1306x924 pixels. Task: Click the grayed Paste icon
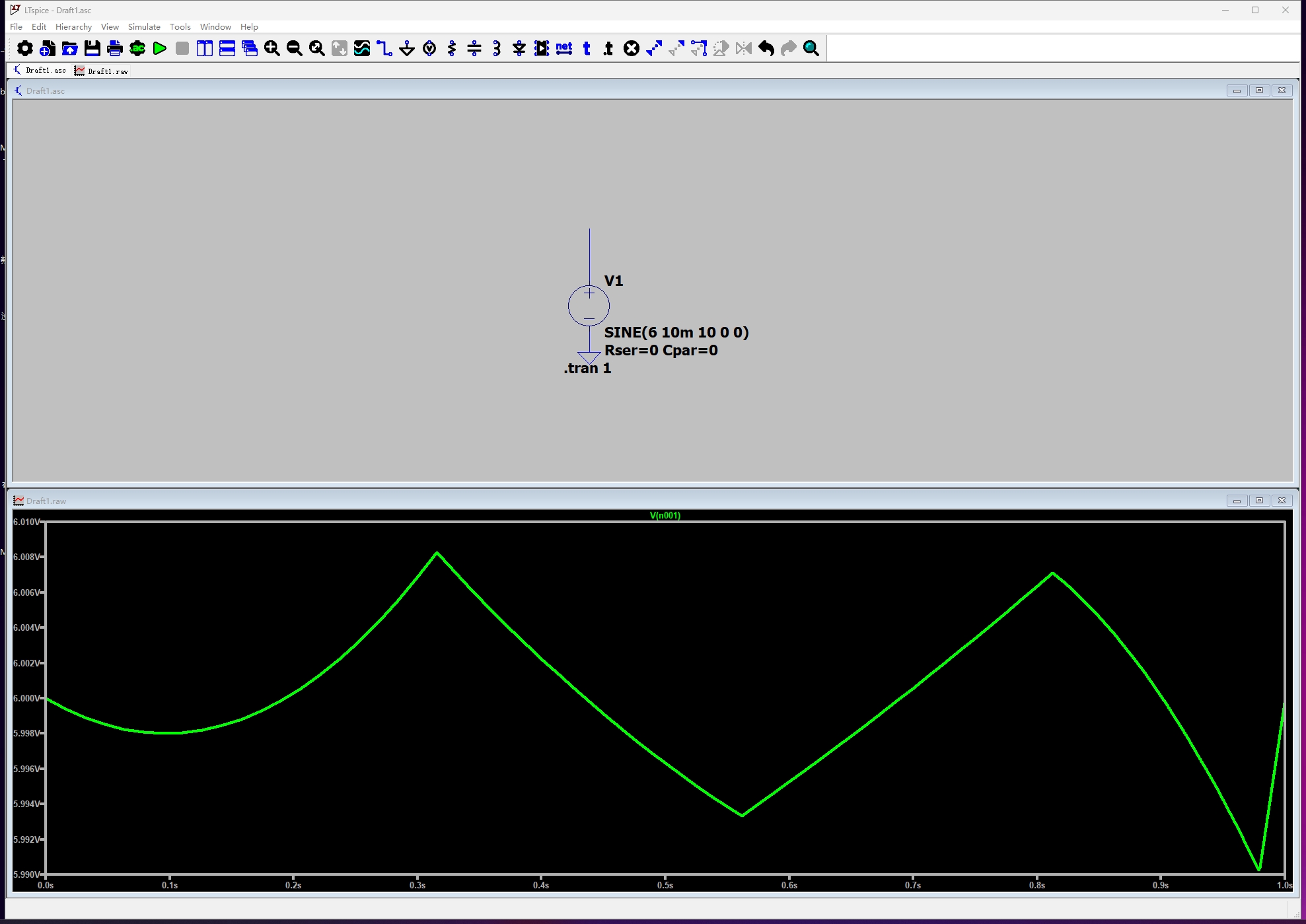[676, 48]
